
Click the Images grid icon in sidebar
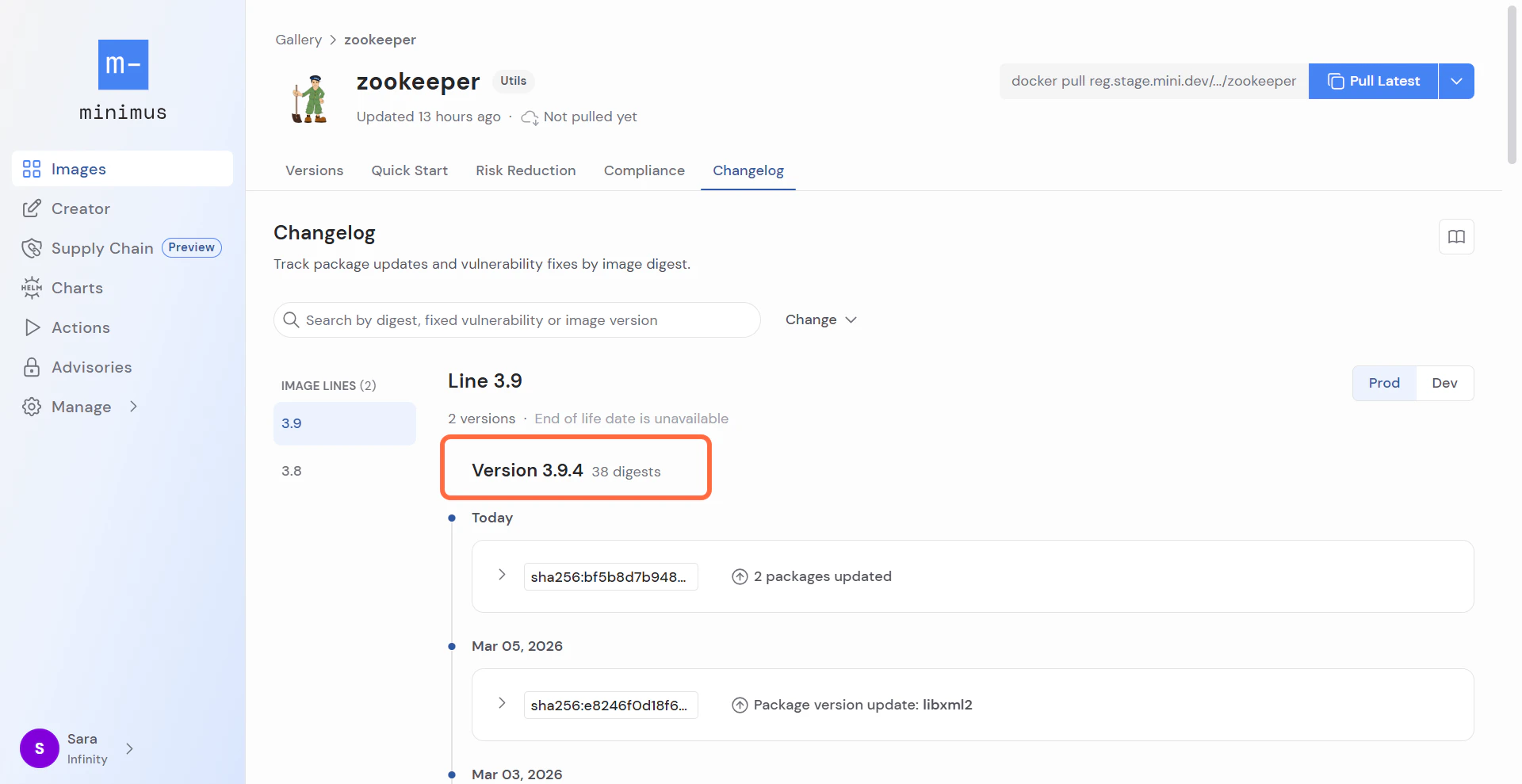point(32,169)
